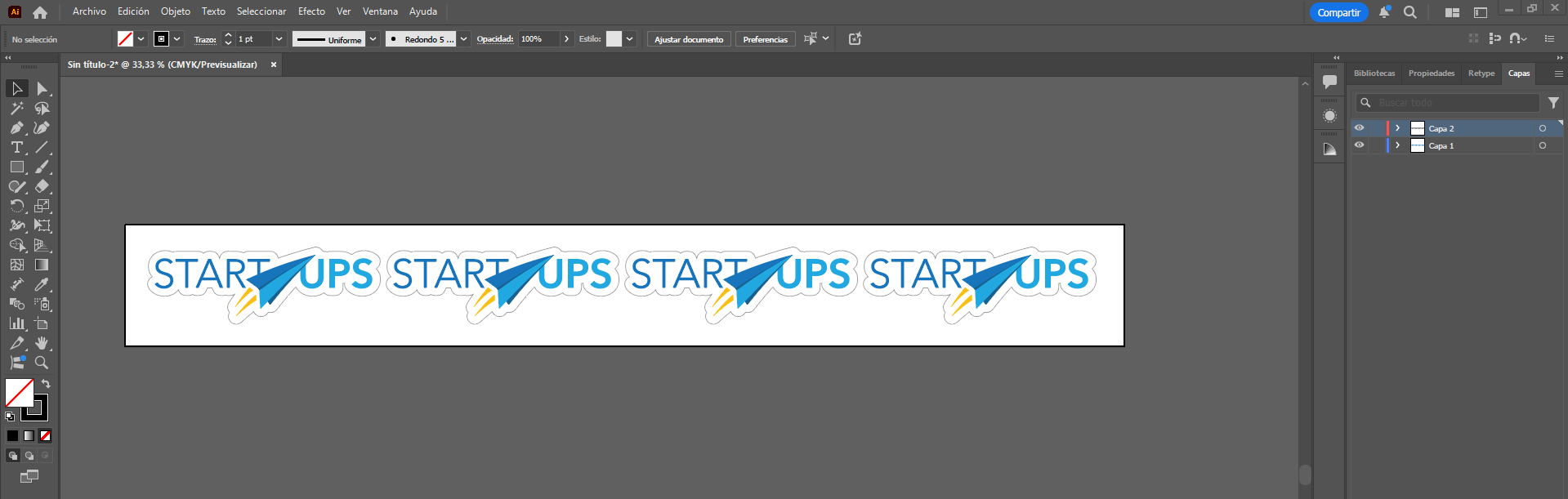
Task: Open the stroke weight dropdown
Action: coord(279,39)
